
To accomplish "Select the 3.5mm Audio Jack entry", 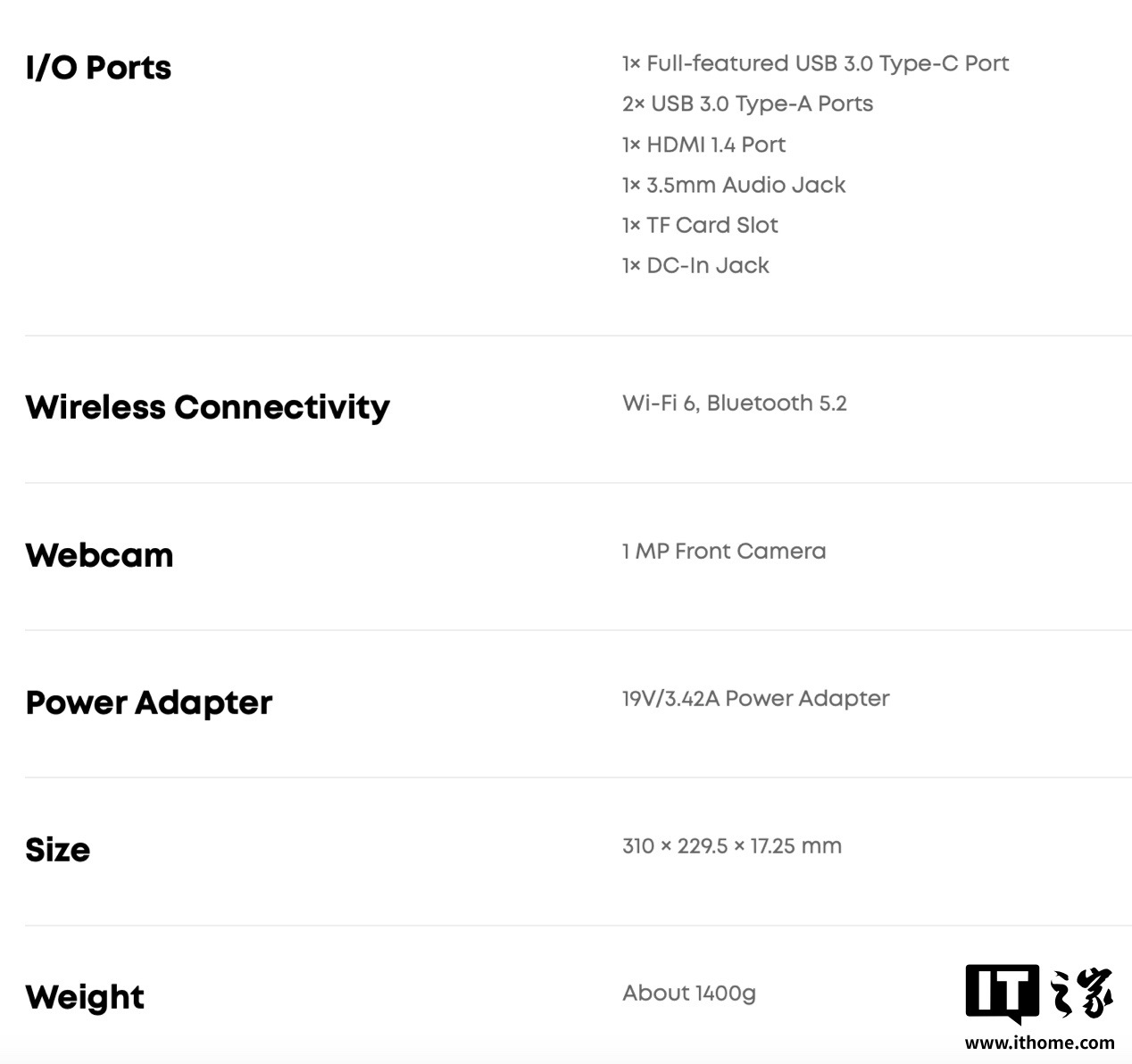I will 734,185.
